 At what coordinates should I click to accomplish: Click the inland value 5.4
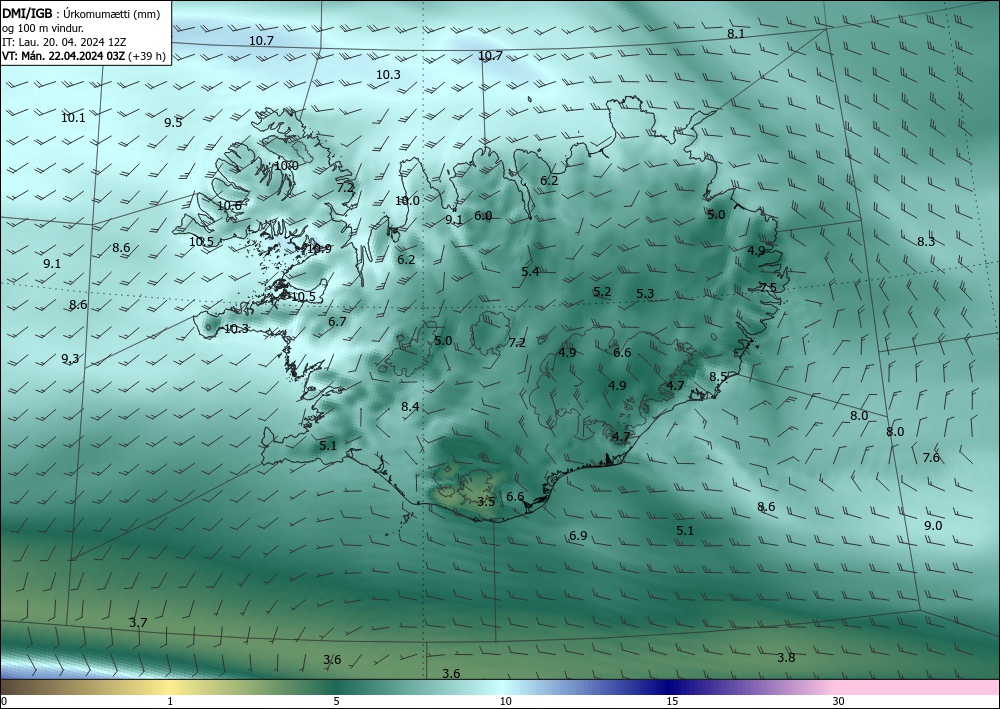[530, 271]
